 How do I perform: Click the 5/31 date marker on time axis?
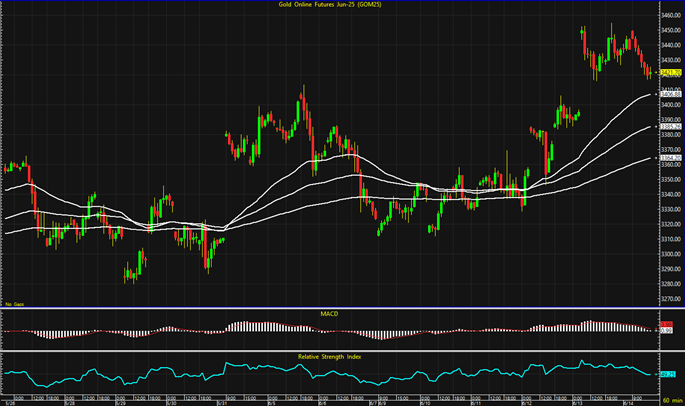[x=221, y=403]
